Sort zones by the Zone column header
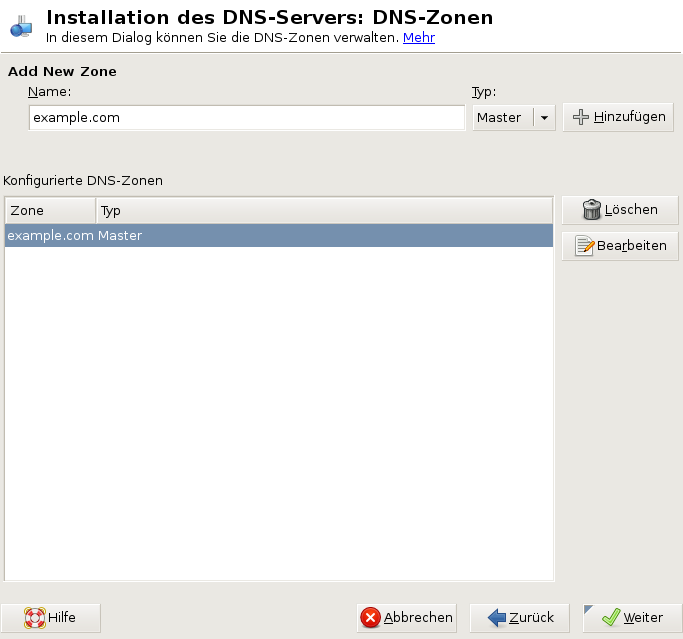 (50, 211)
